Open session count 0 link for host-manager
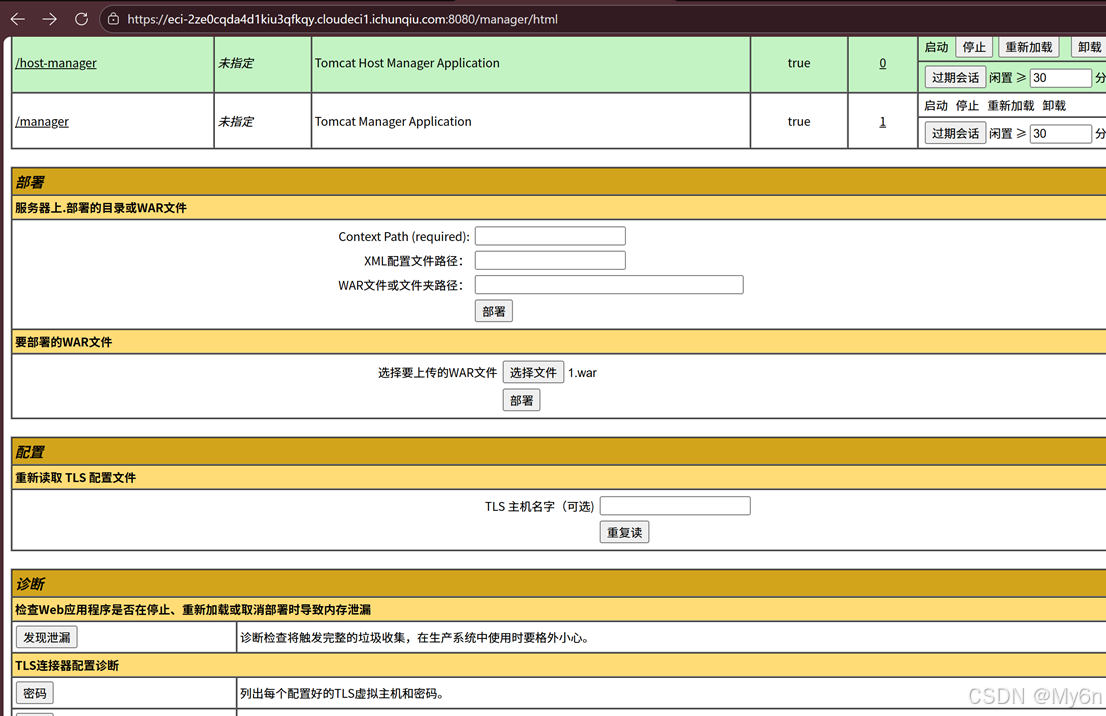 pos(882,63)
